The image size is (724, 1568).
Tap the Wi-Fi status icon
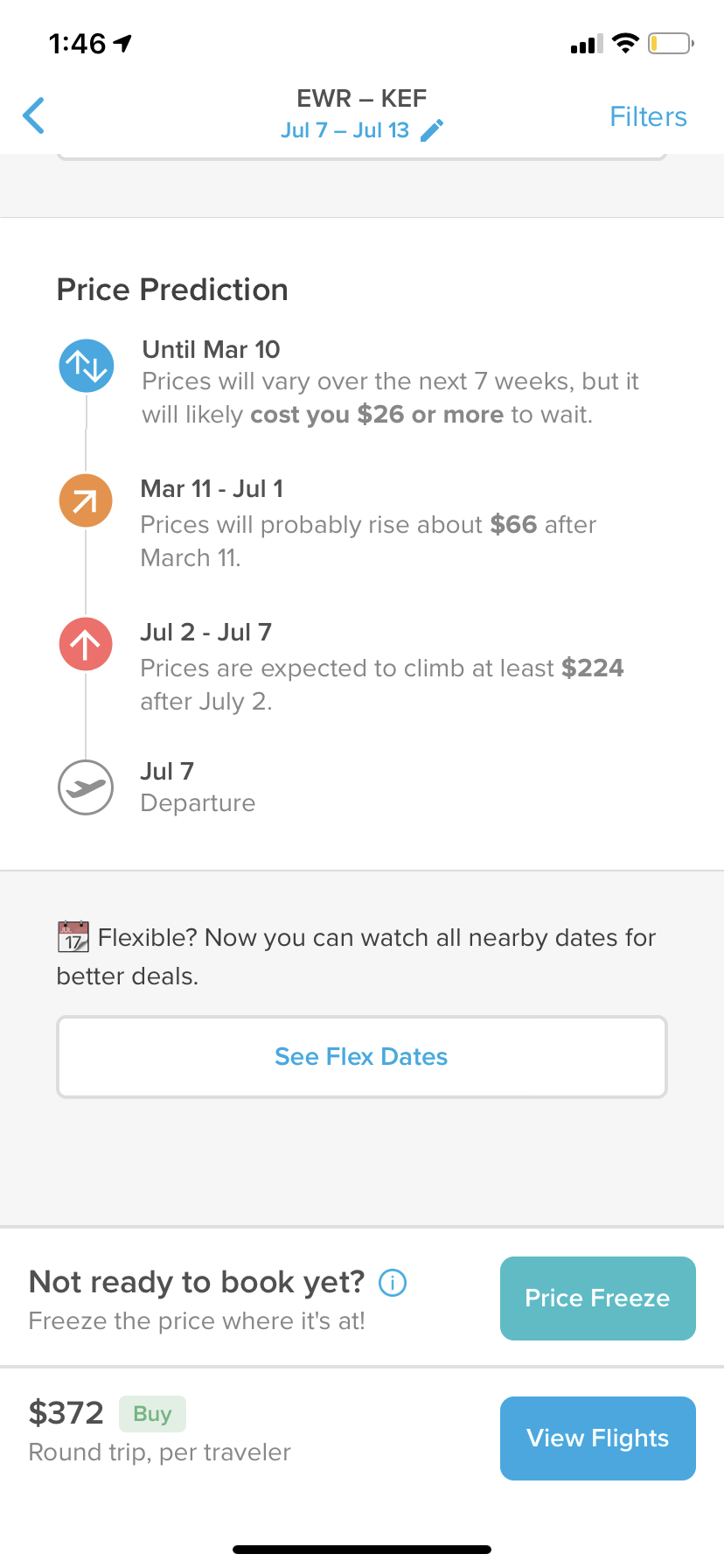point(625,43)
